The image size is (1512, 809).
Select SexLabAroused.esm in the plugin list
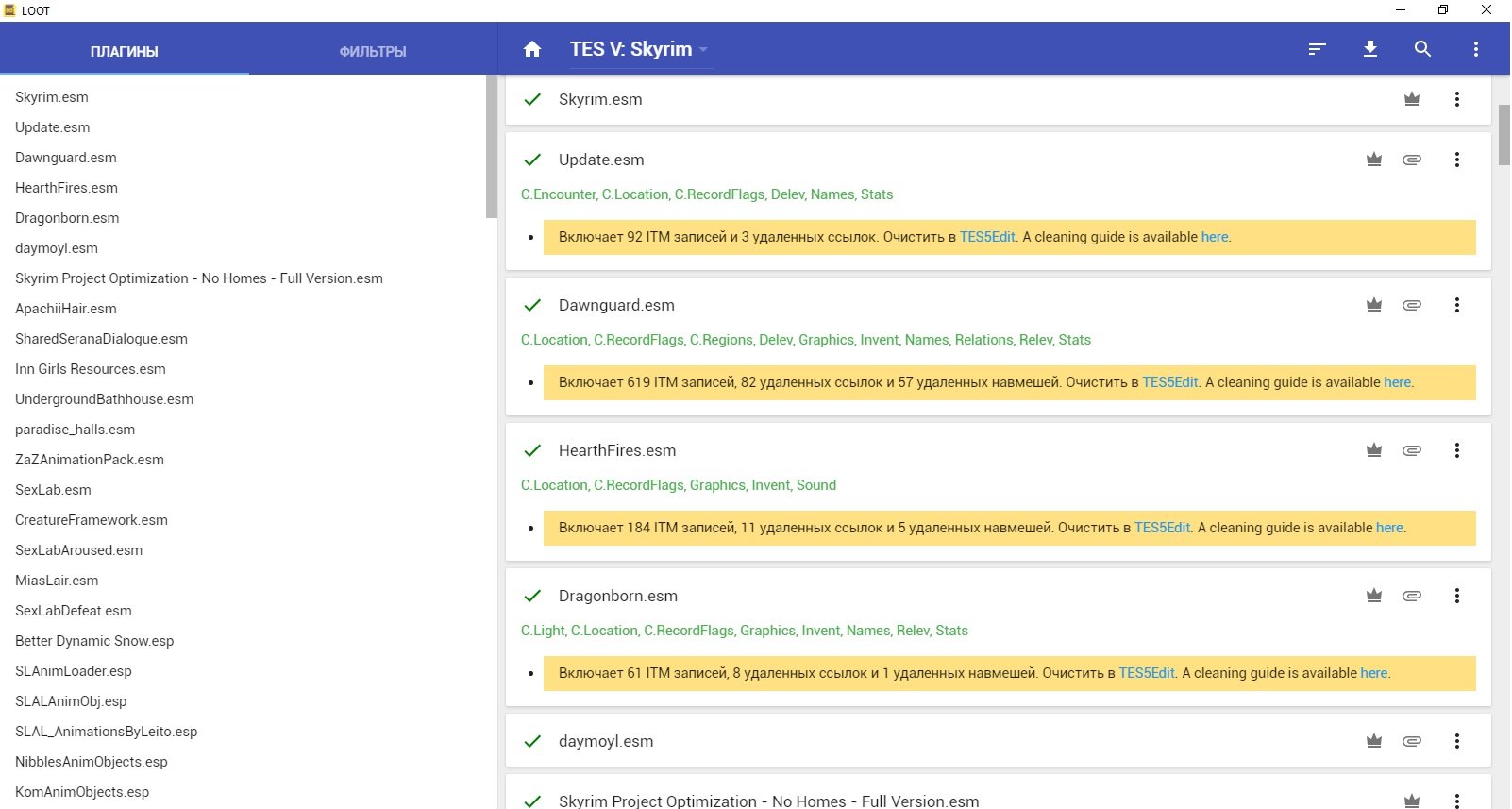[x=78, y=550]
